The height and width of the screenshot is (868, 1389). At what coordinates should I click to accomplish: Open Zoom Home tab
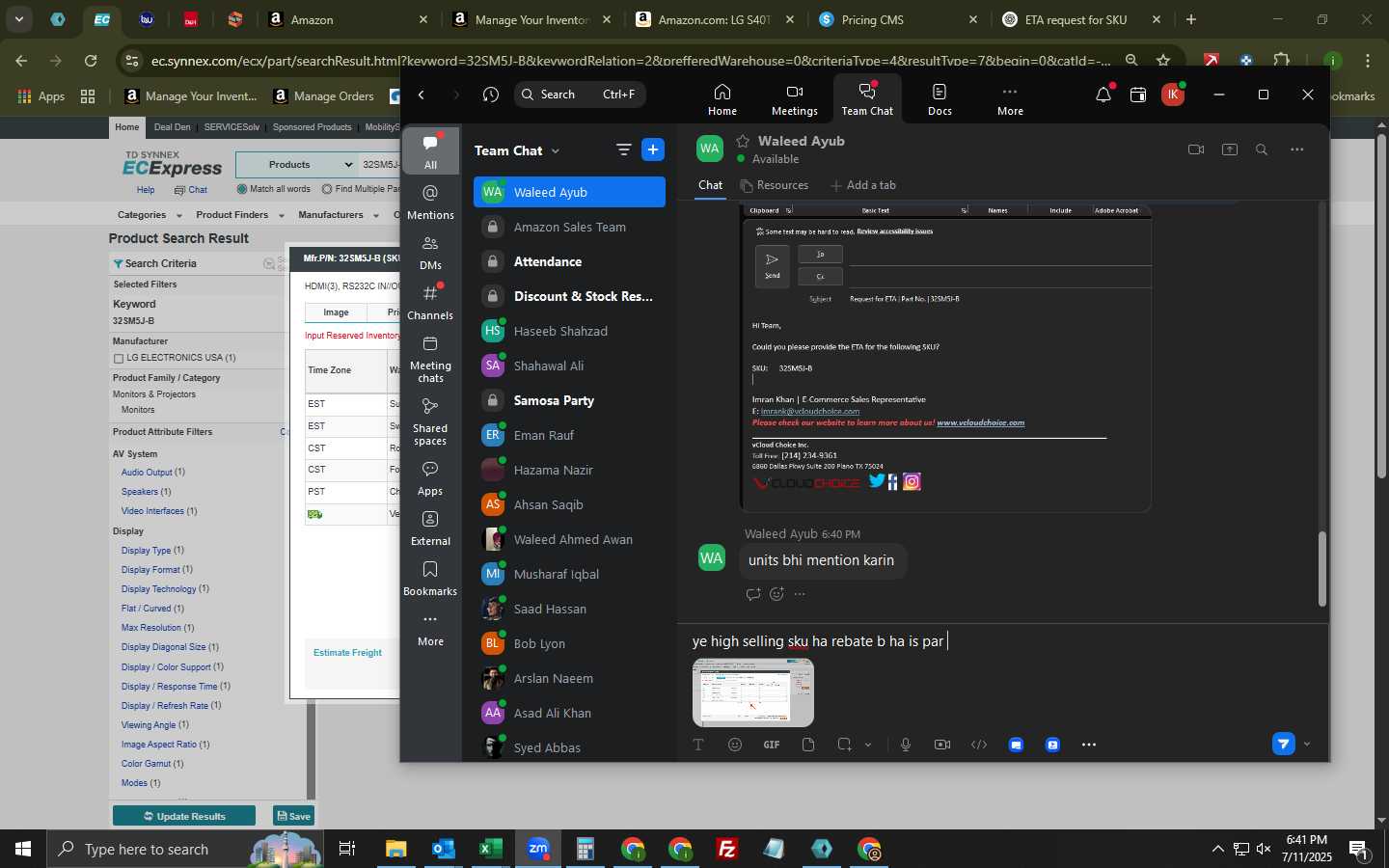pyautogui.click(x=722, y=98)
